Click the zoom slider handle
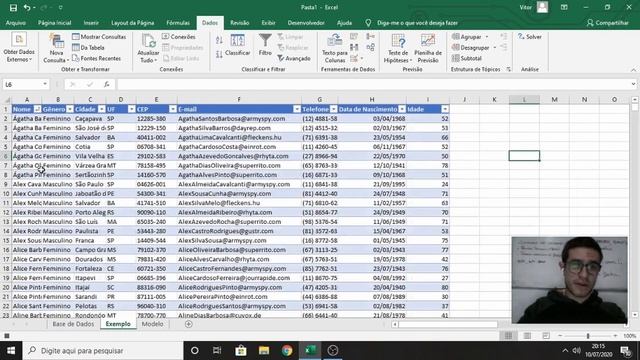This screenshot has width=640, height=360. click(588, 336)
